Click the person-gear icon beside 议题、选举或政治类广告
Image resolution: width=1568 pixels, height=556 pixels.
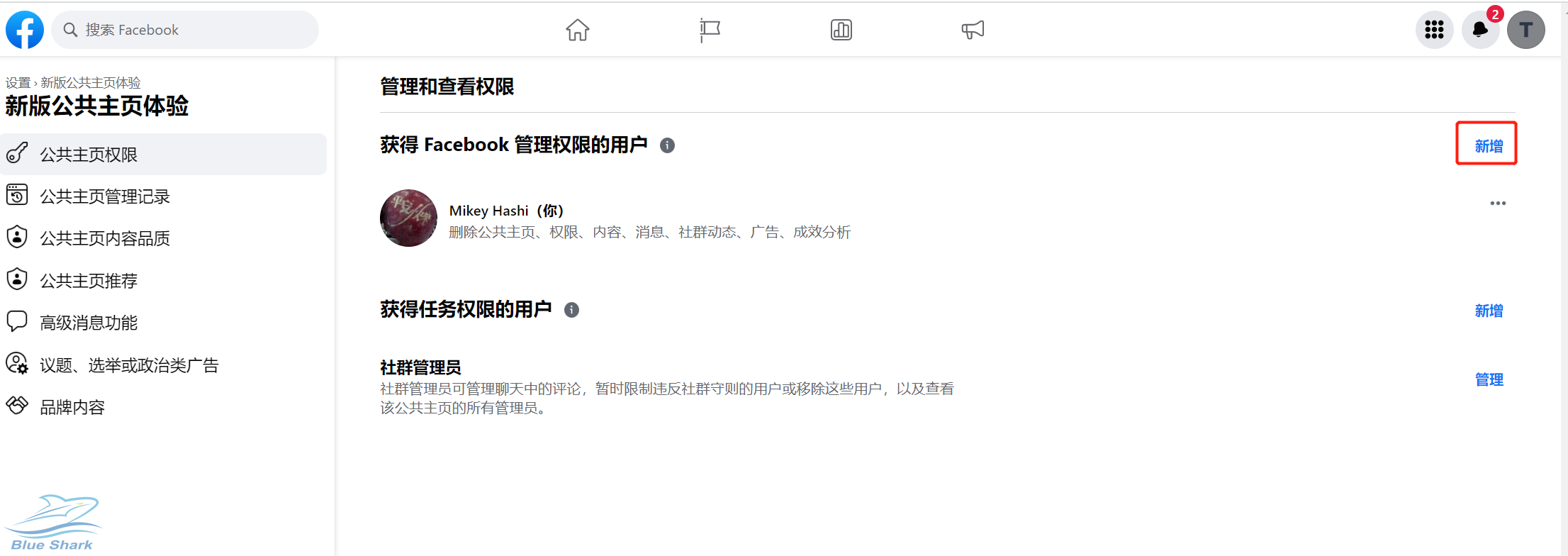tap(17, 363)
